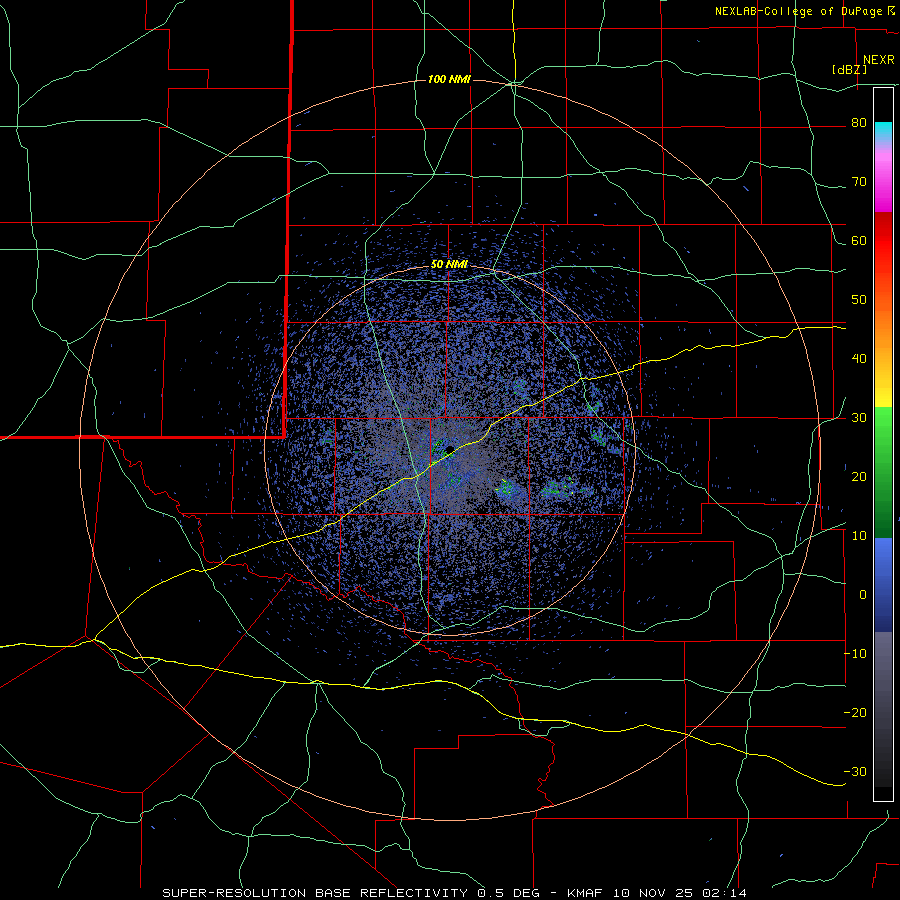This screenshot has width=900, height=900.
Task: Click the 40 value on dBZ scale
Action: point(859,359)
